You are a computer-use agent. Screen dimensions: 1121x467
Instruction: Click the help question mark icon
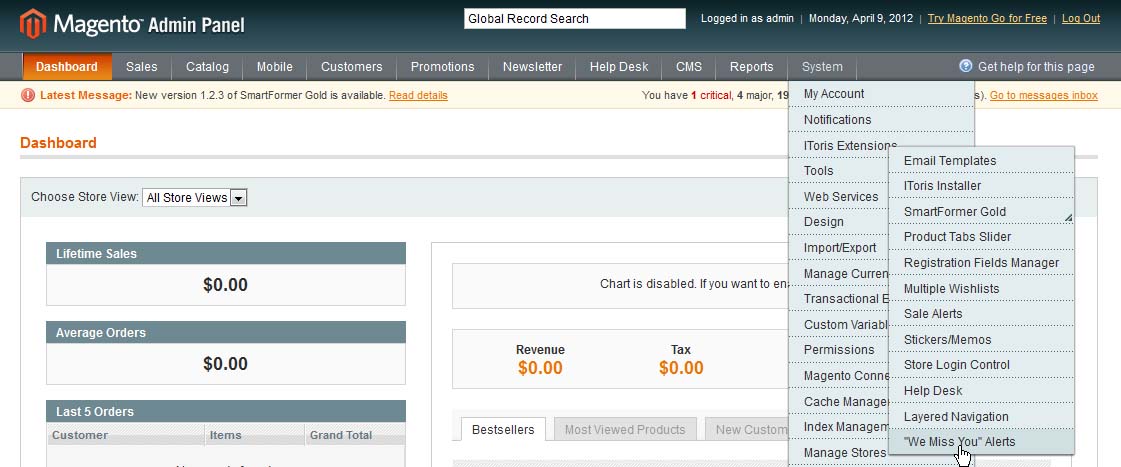966,66
